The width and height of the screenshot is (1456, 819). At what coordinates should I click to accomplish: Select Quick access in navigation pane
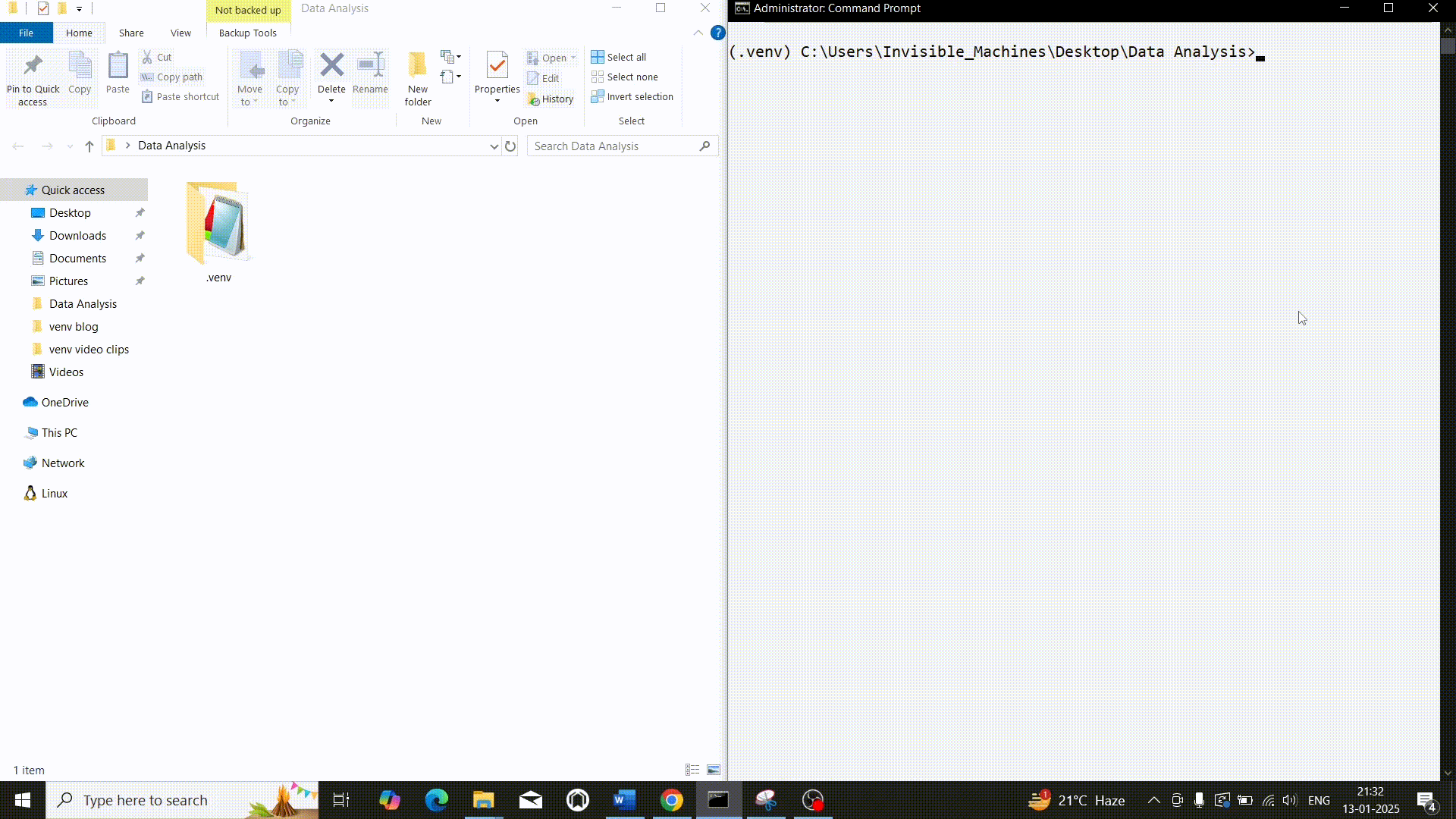(x=74, y=190)
